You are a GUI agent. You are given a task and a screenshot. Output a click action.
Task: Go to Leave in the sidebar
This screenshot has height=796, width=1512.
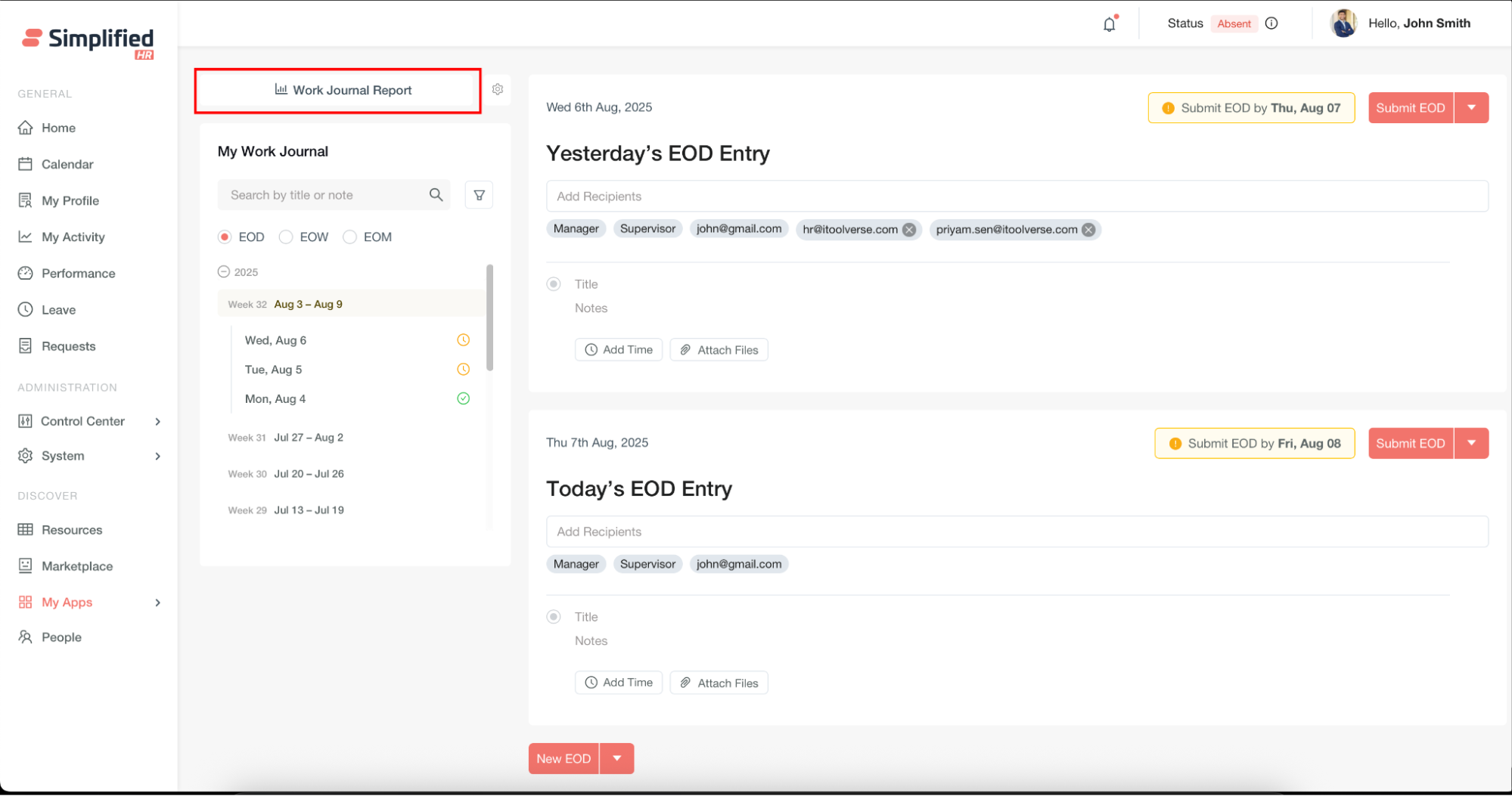[58, 310]
